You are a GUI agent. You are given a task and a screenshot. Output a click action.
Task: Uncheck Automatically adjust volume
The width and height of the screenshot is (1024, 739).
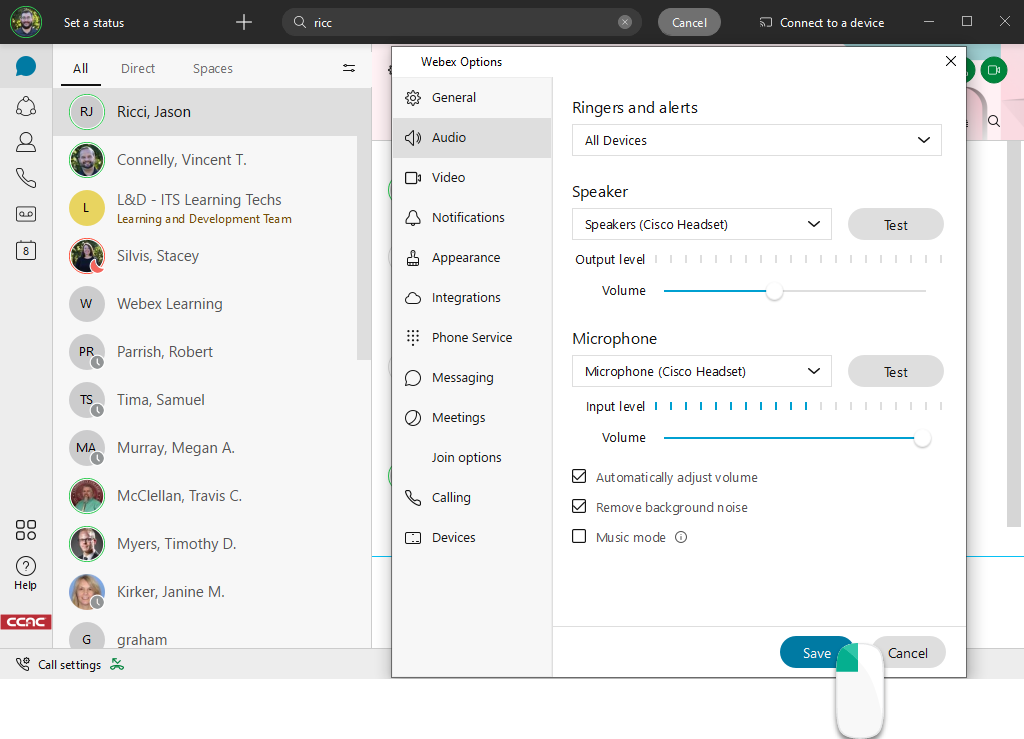(x=579, y=476)
